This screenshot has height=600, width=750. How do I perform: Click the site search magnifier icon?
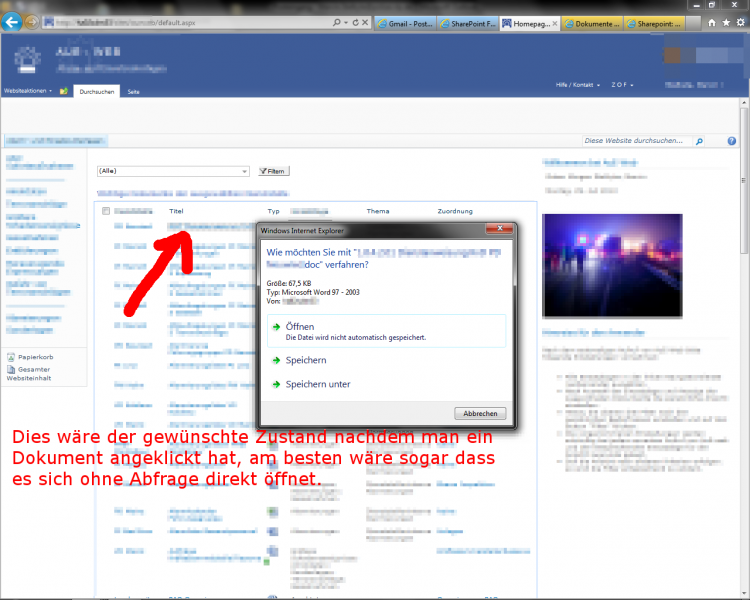(699, 141)
